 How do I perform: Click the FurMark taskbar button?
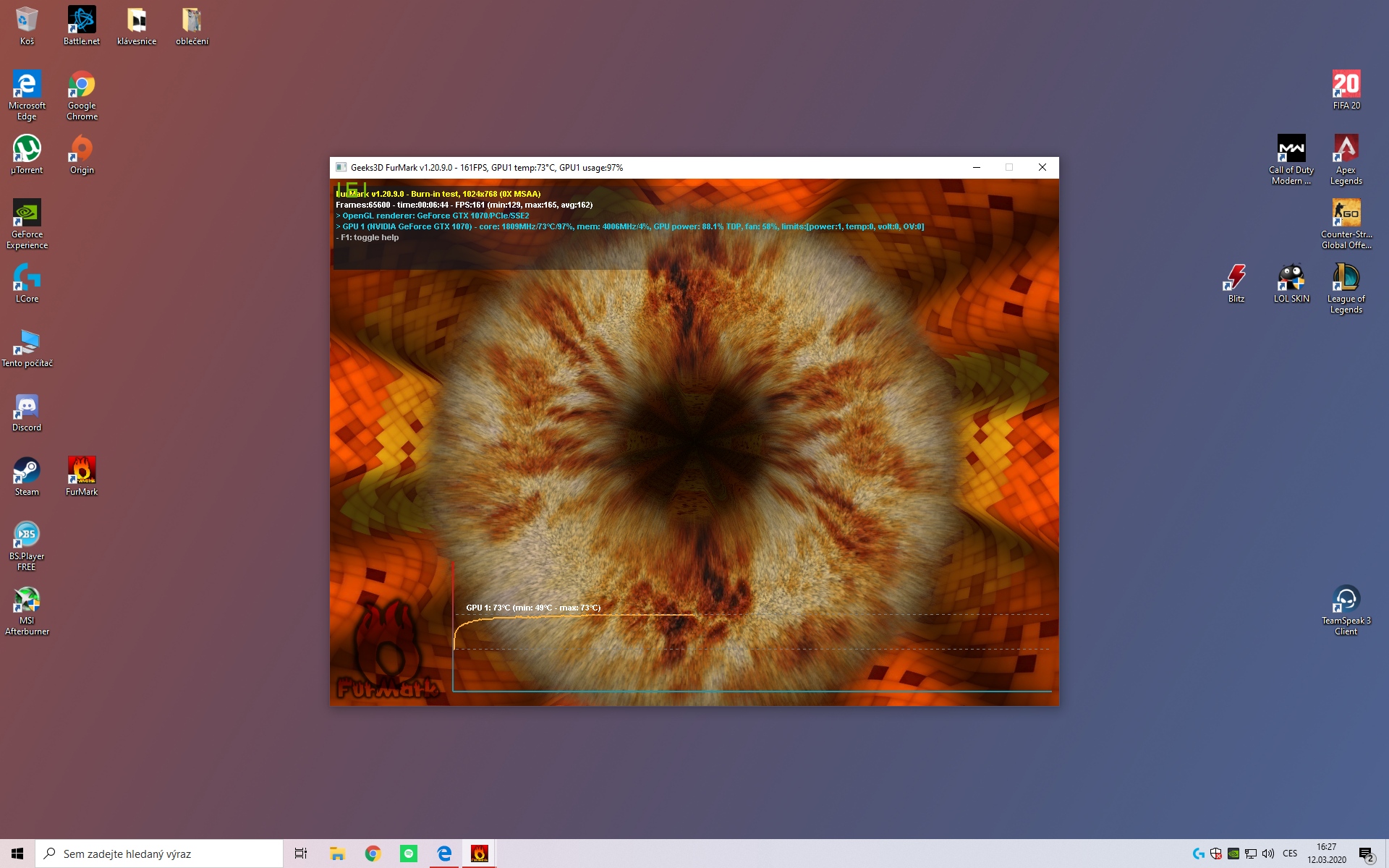pos(479,854)
